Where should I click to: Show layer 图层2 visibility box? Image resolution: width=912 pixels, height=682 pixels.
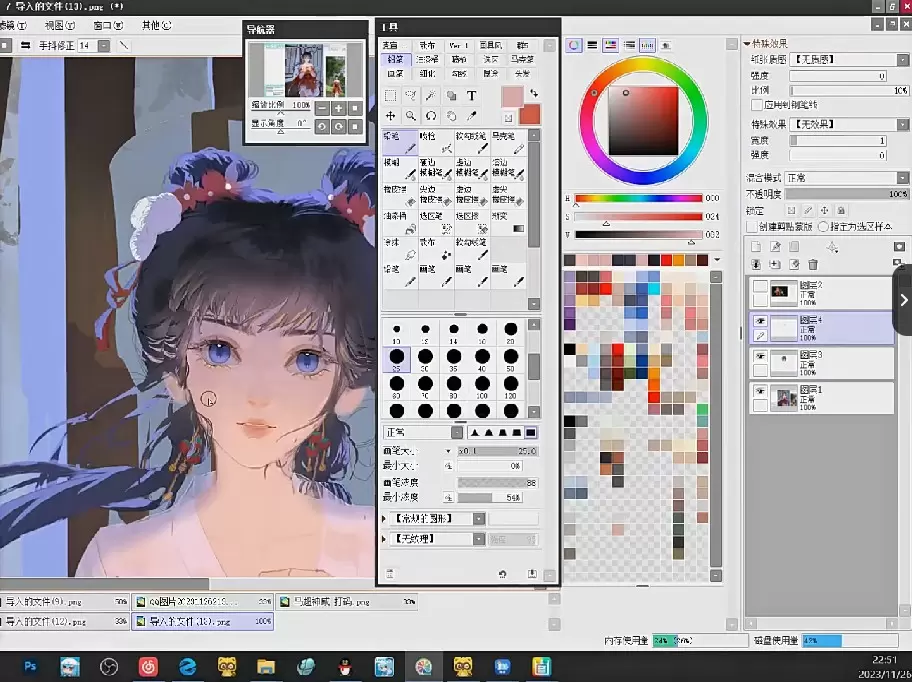(760, 286)
